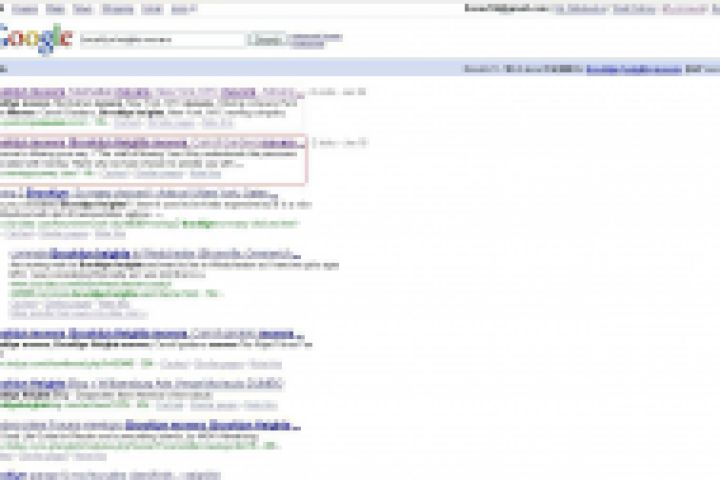Expand the last item in top-left navigation links

[x=184, y=9]
